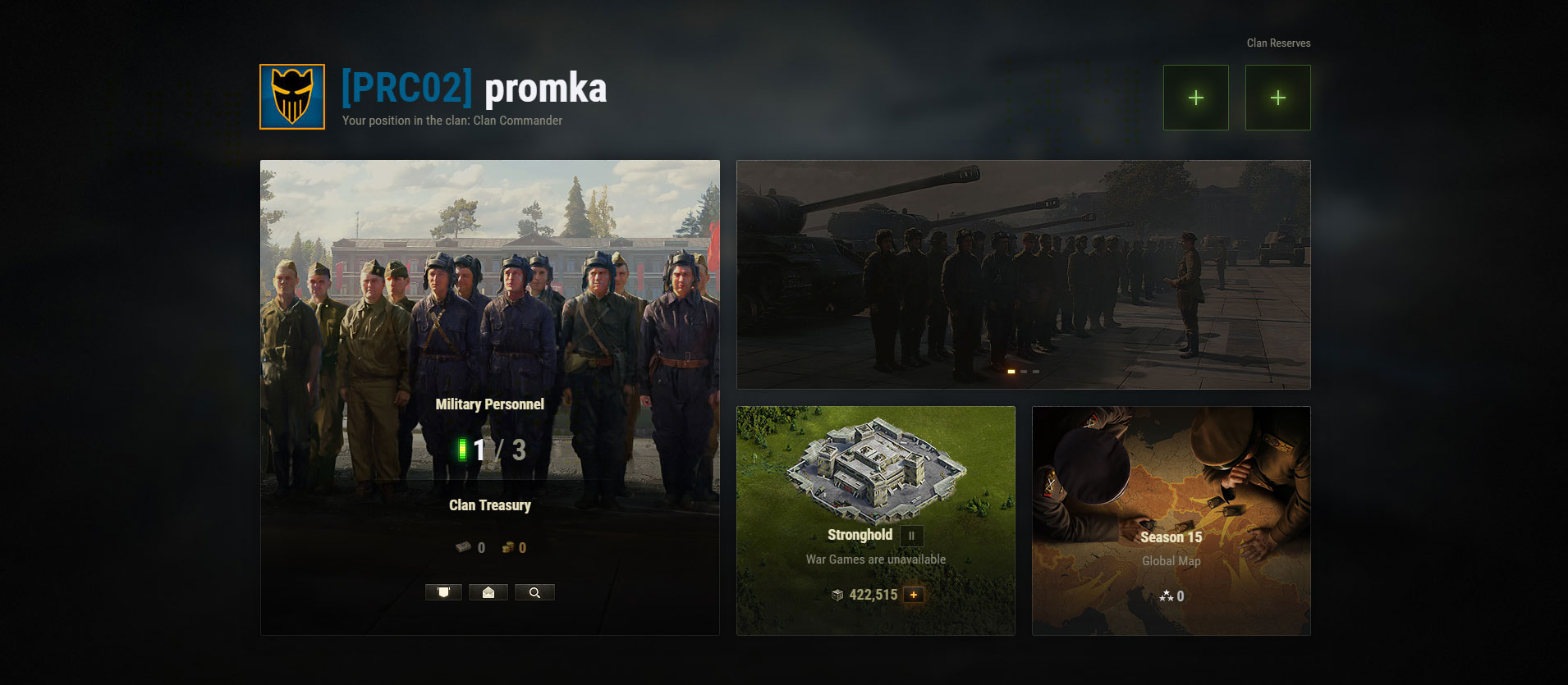Open the Military Personnel section
The width and height of the screenshot is (1568, 685).
tap(490, 404)
